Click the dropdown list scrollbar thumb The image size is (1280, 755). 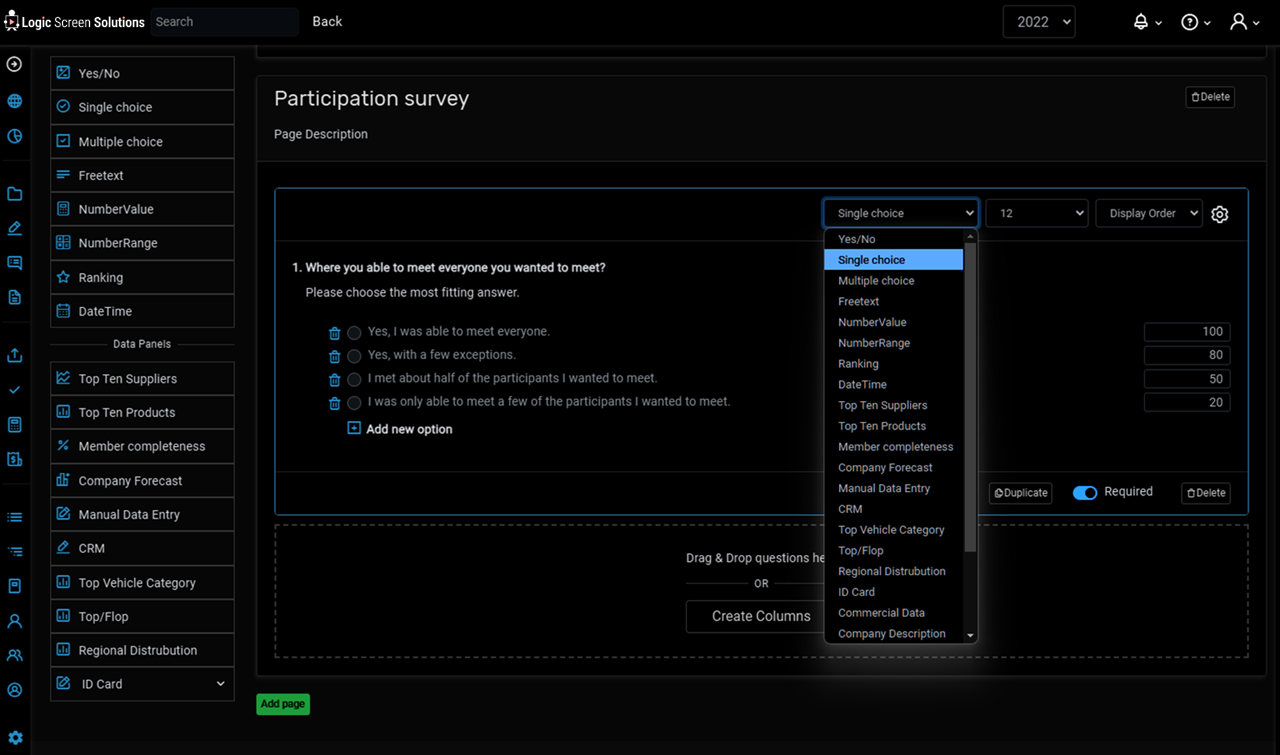(970, 396)
